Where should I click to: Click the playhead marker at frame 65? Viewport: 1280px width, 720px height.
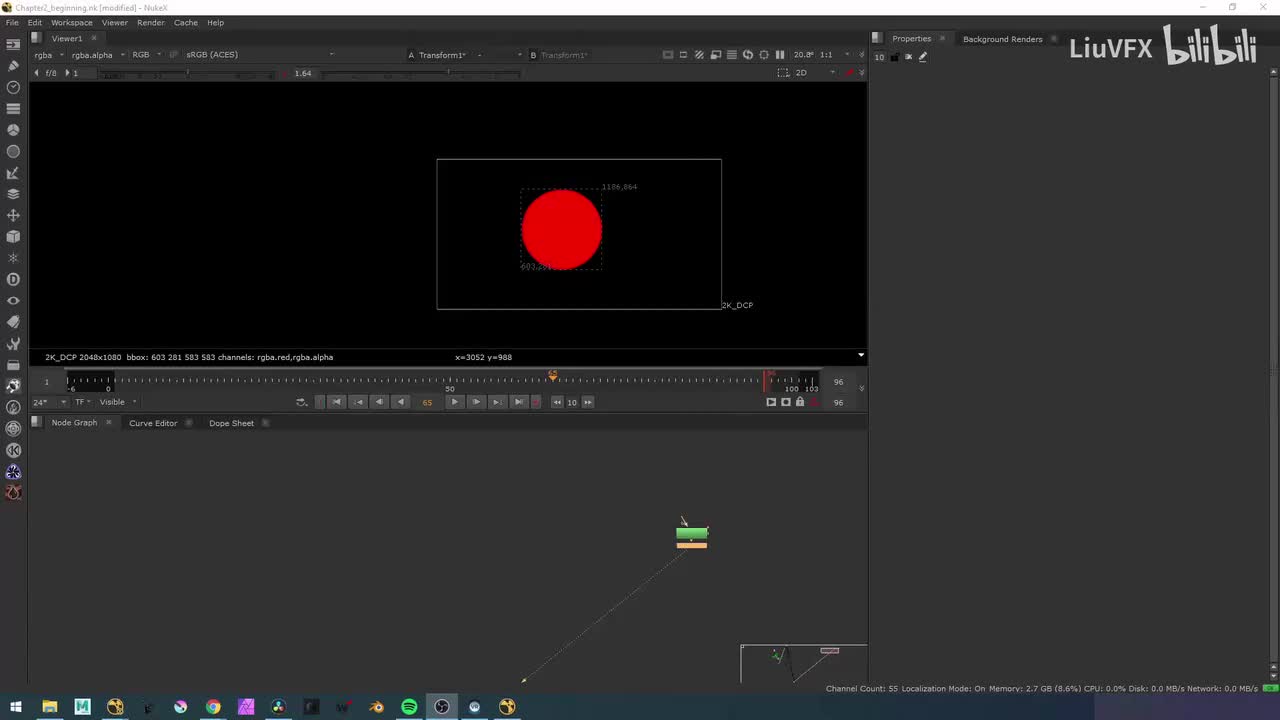coord(553,375)
